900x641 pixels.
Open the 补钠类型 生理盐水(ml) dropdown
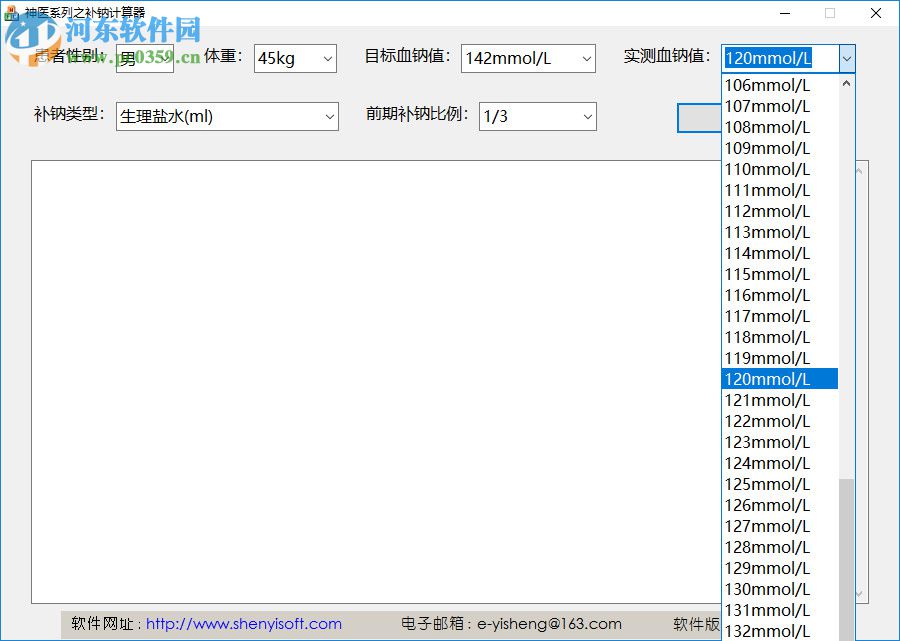[227, 116]
